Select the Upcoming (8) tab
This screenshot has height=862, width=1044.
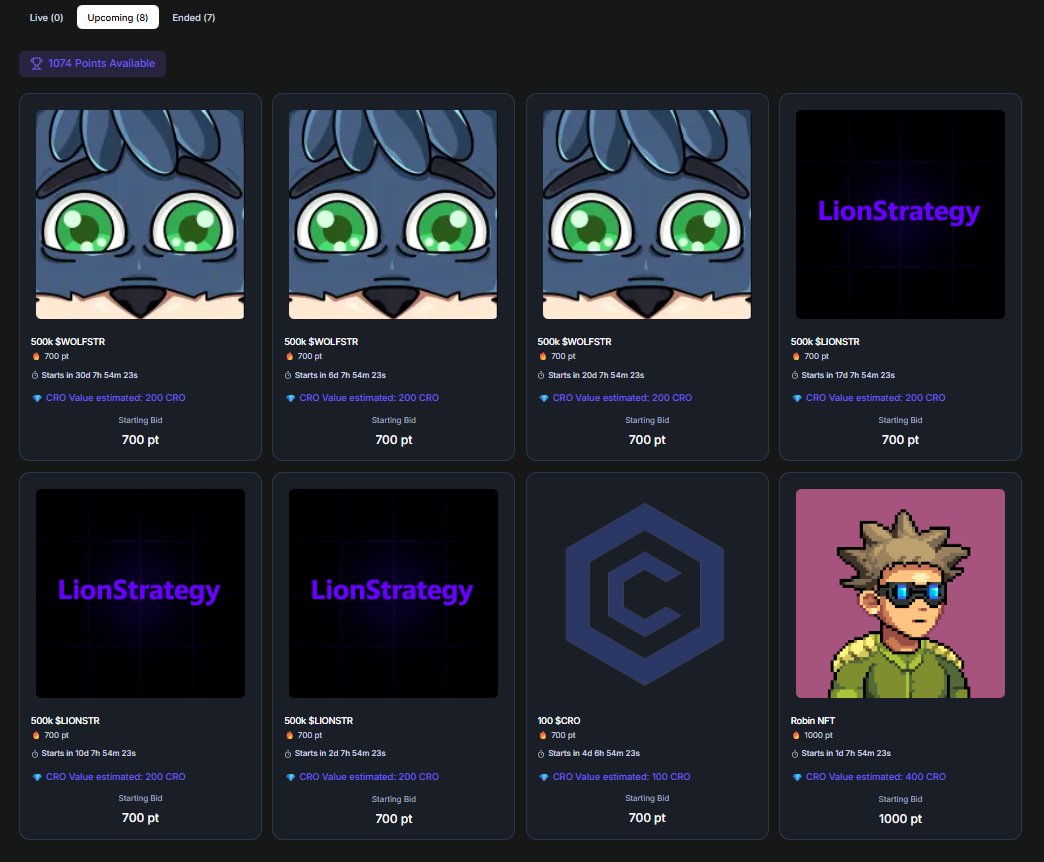coord(118,17)
